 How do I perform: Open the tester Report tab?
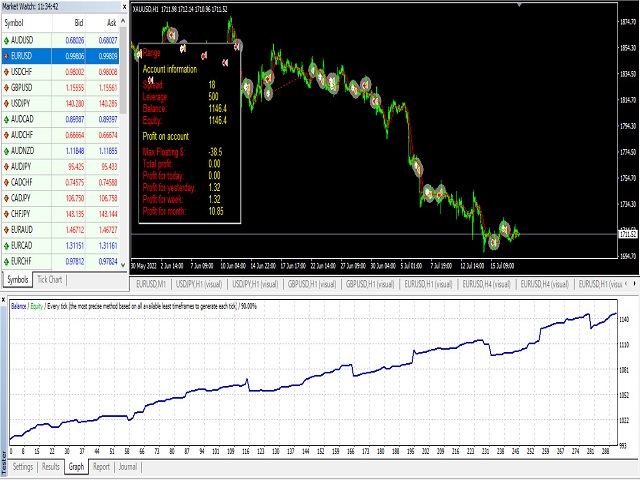pyautogui.click(x=101, y=466)
